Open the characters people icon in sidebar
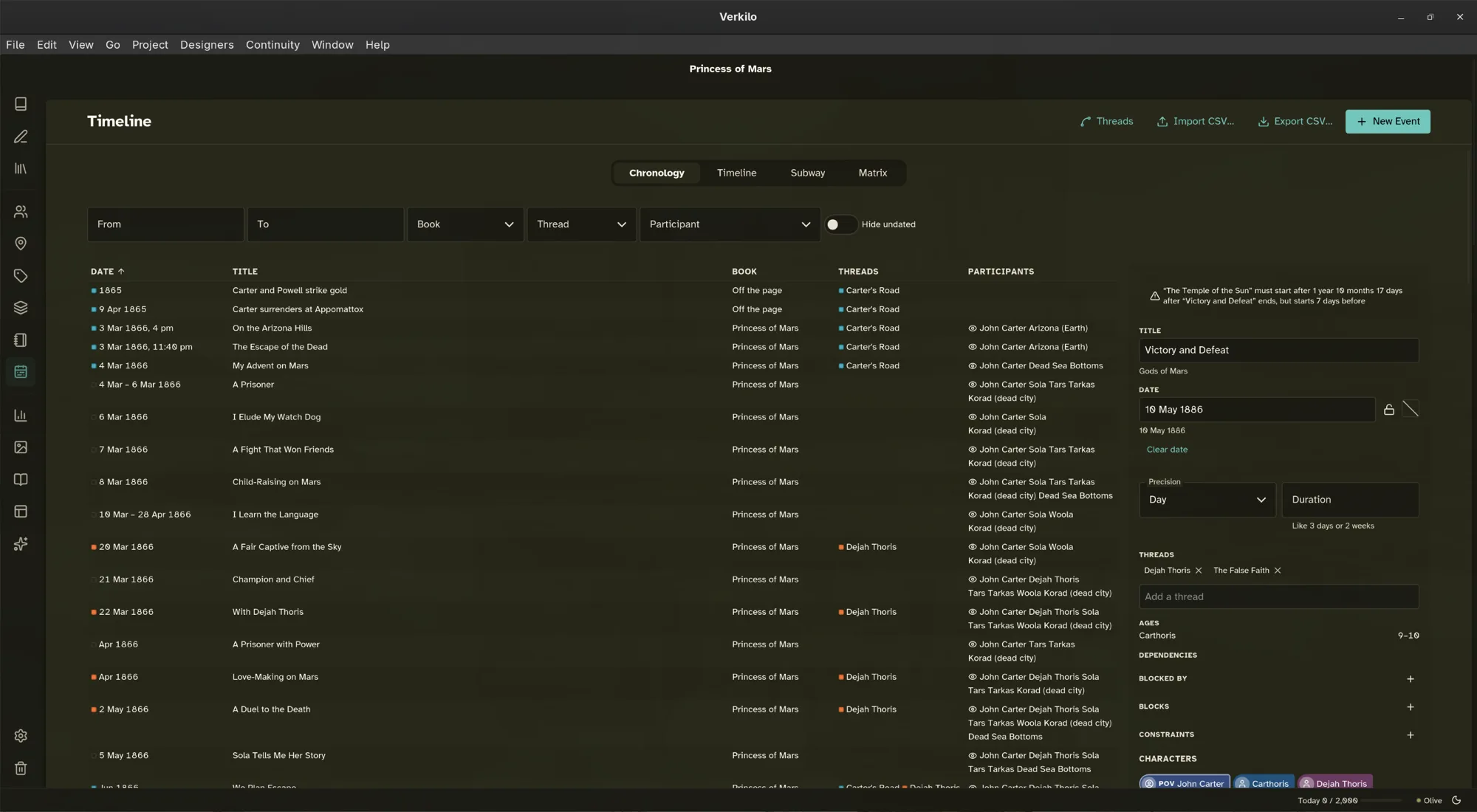Viewport: 1477px width, 812px height. click(21, 212)
